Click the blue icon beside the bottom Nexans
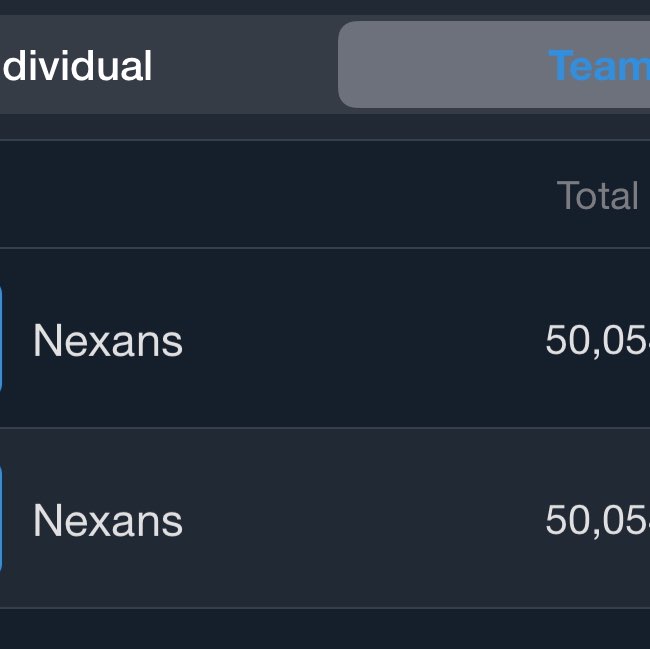650x649 pixels. coord(1,518)
